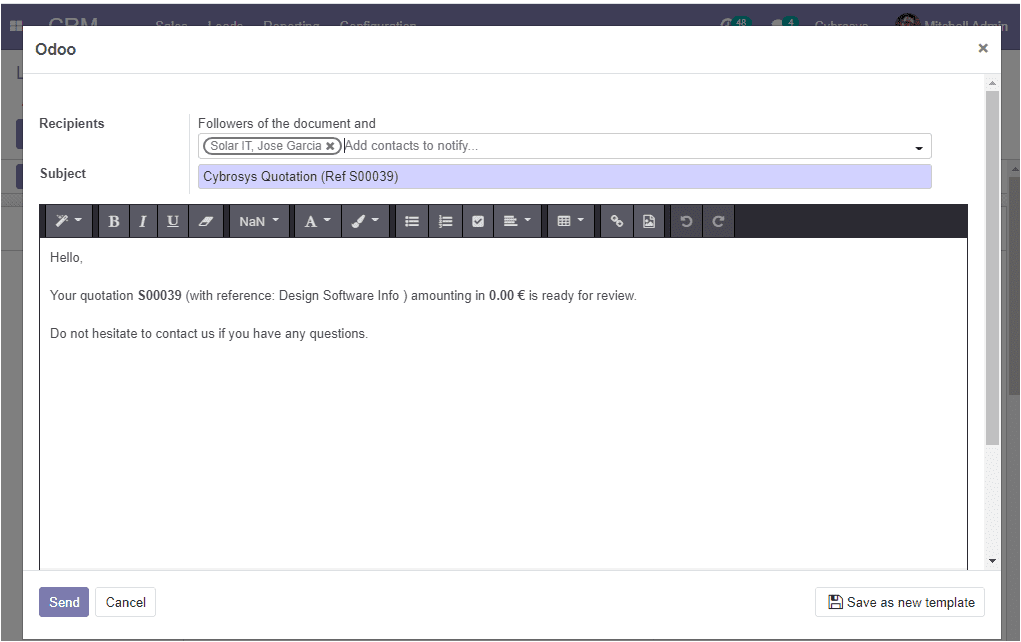Open the font color A dropdown
1021x642 pixels.
coord(318,221)
